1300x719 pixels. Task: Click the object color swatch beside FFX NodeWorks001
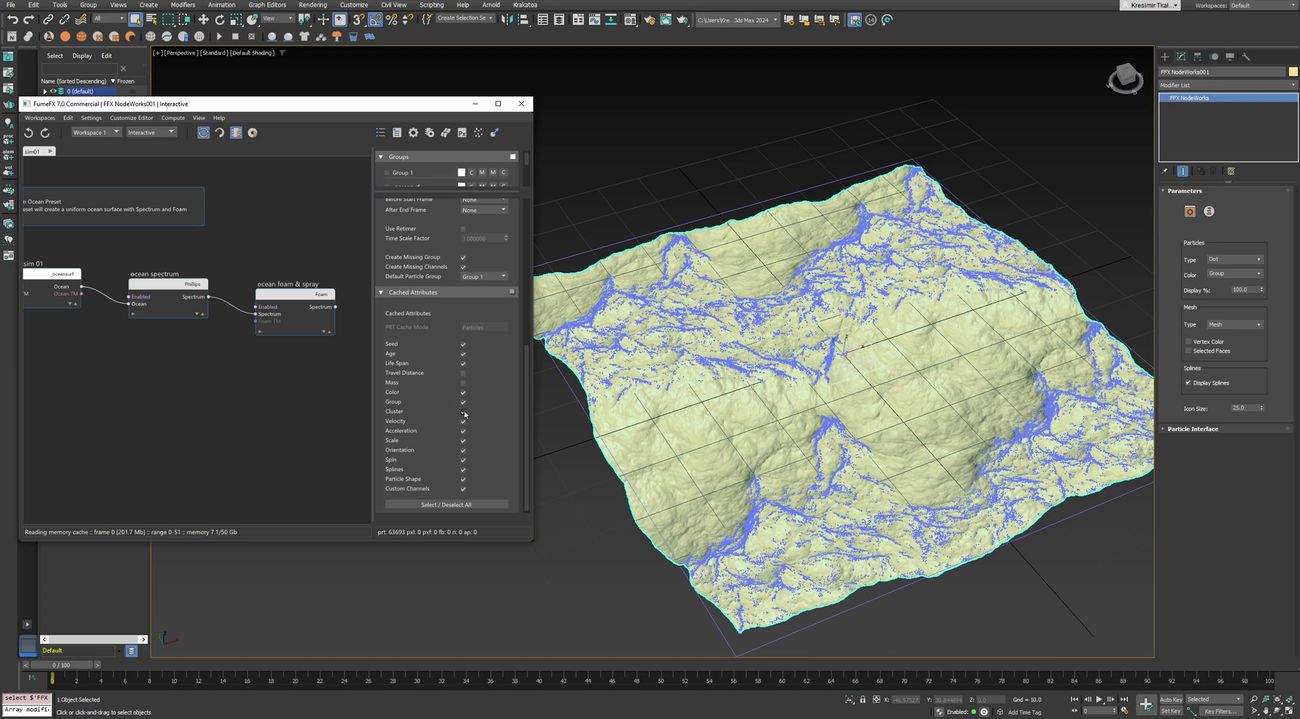coord(1291,72)
